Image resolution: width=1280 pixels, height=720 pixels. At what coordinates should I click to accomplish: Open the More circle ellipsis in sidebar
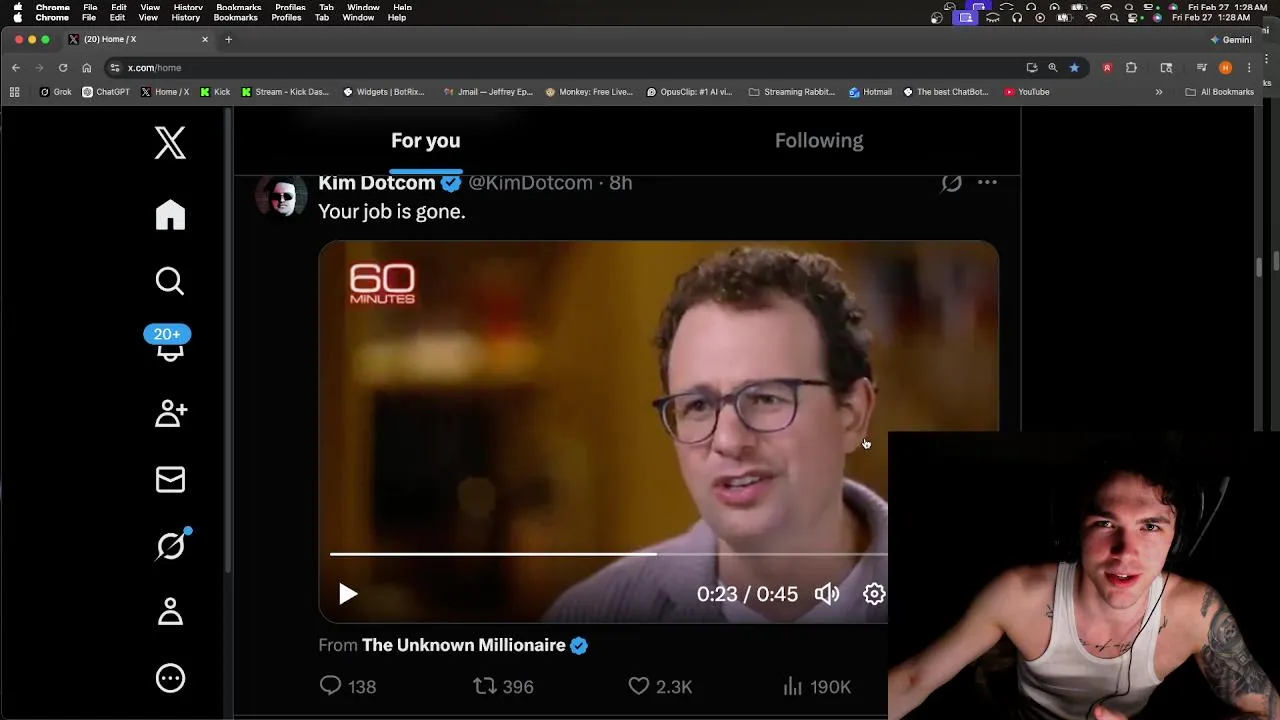click(170, 678)
